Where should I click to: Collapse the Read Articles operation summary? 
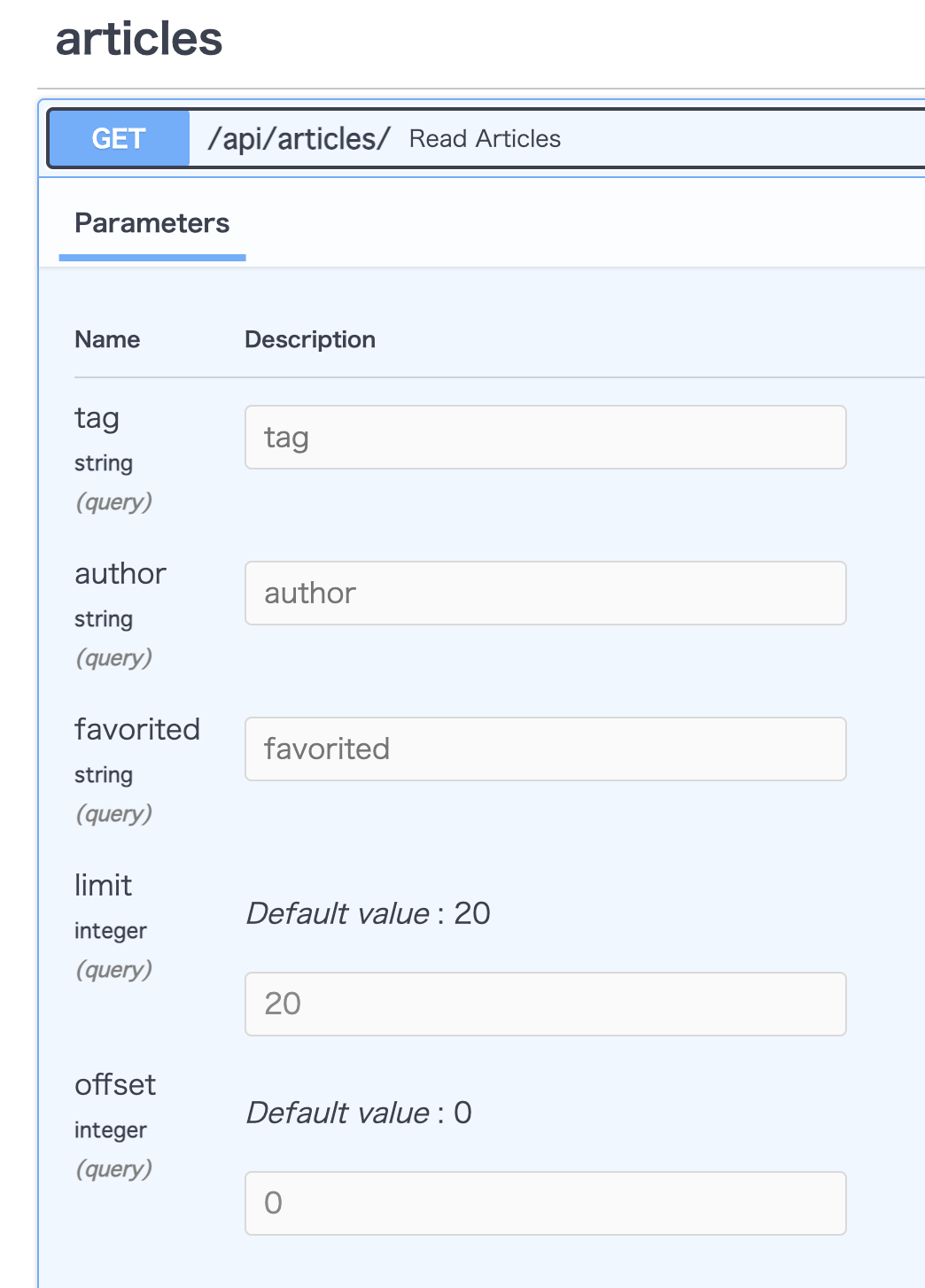(485, 139)
